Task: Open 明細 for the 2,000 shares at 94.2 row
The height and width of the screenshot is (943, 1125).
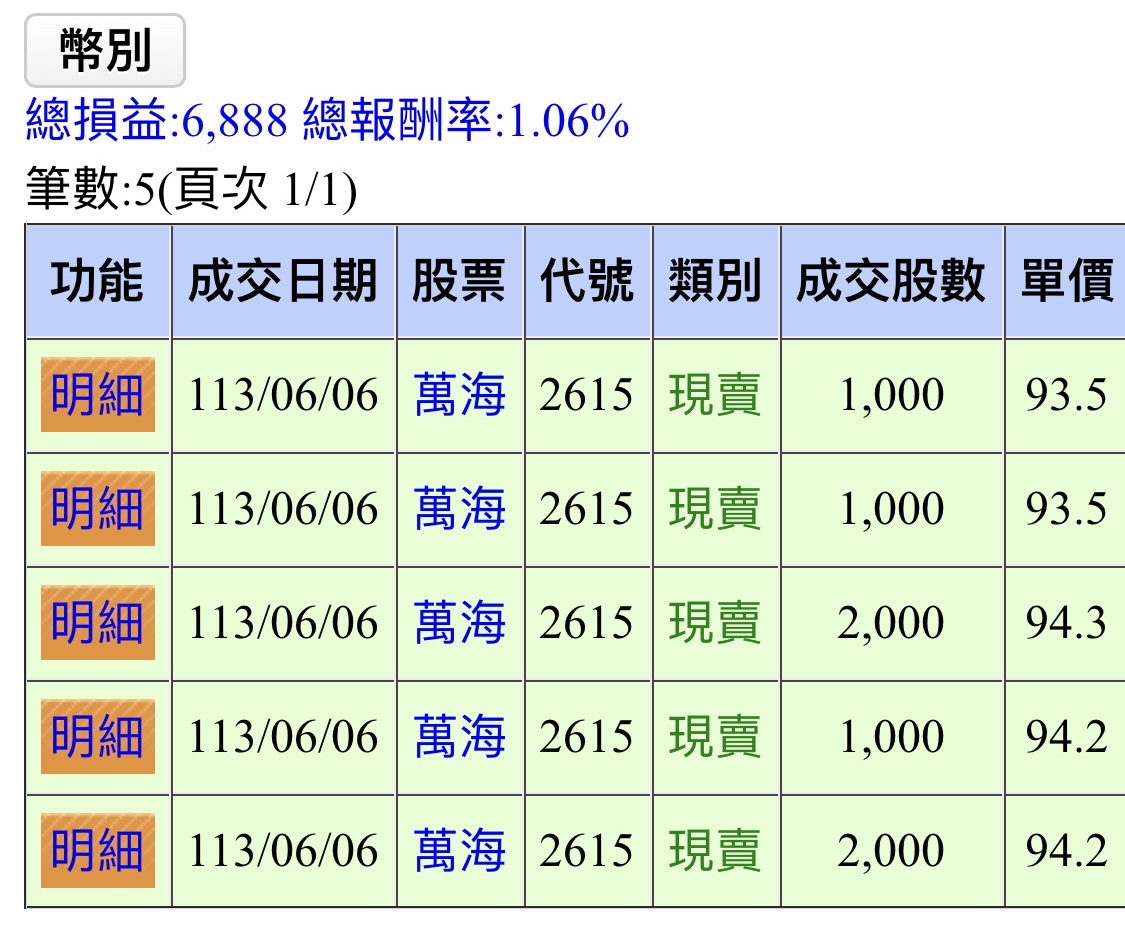Action: [98, 850]
